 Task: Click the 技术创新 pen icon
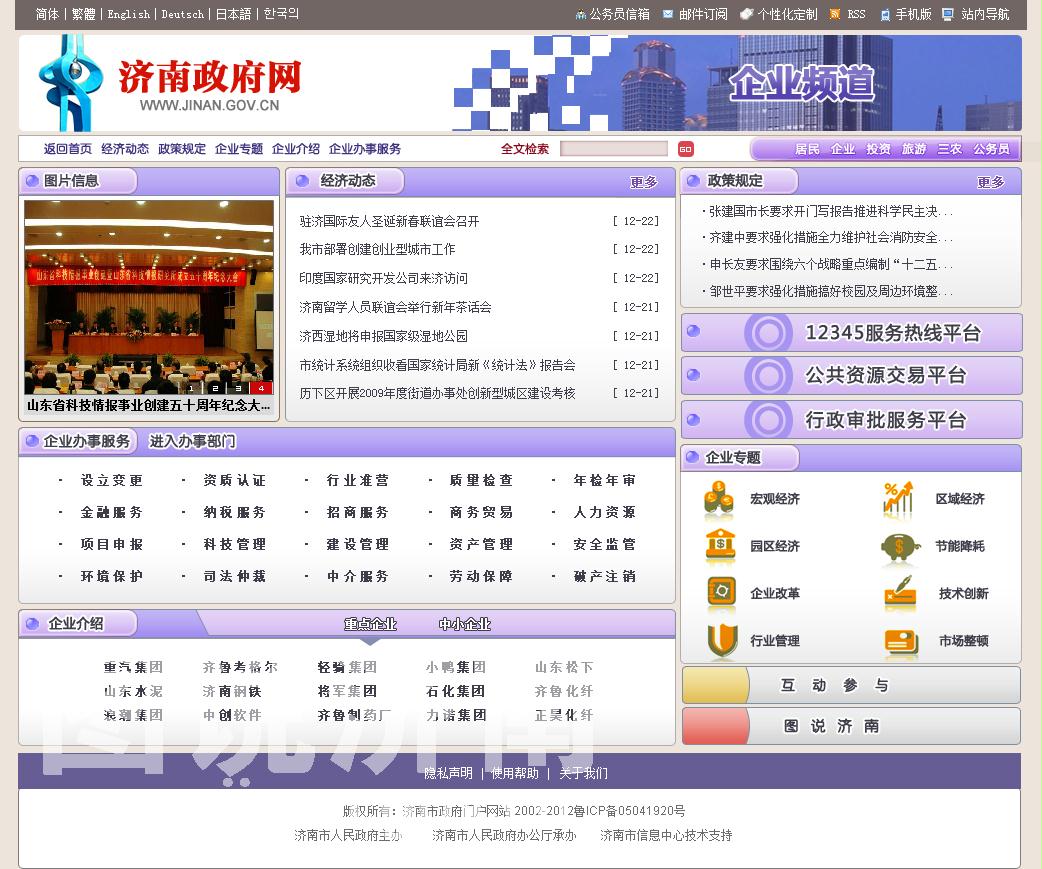[900, 593]
